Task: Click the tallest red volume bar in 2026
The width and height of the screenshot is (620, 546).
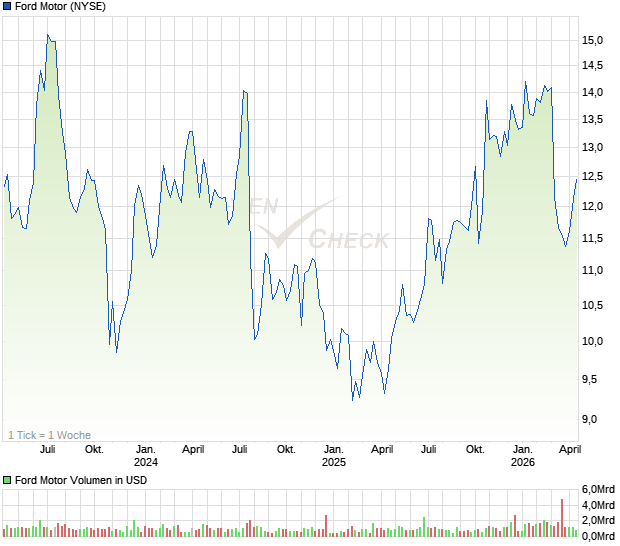Action: [x=562, y=518]
